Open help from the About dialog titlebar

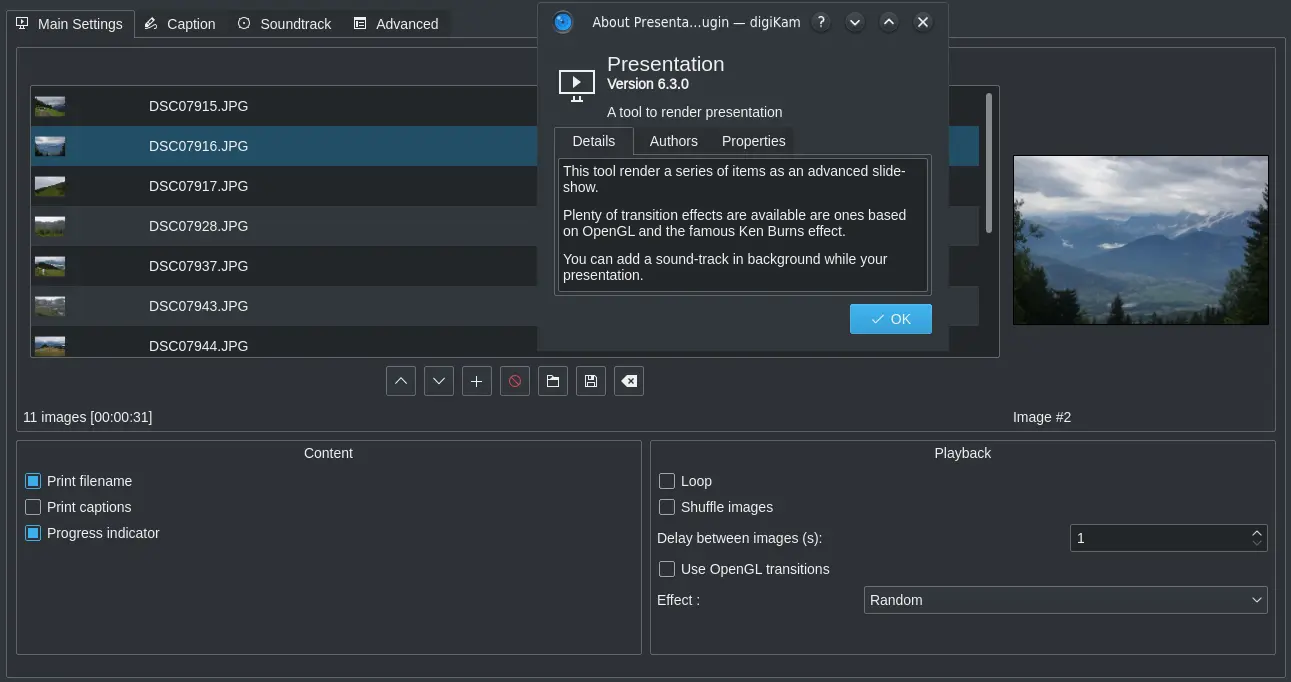click(x=820, y=21)
